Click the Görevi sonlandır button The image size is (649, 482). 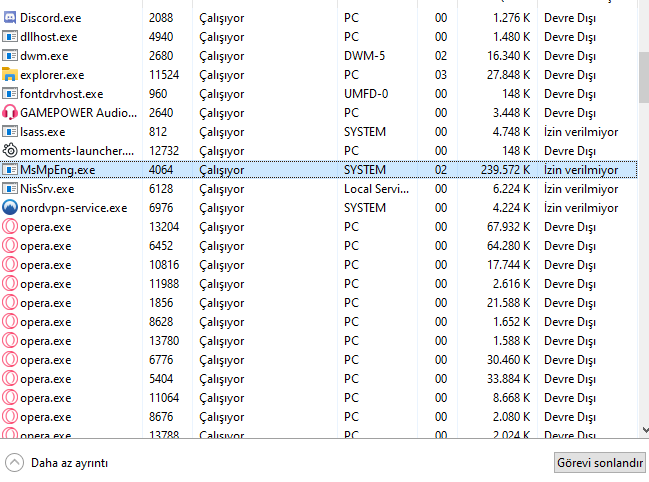599,463
